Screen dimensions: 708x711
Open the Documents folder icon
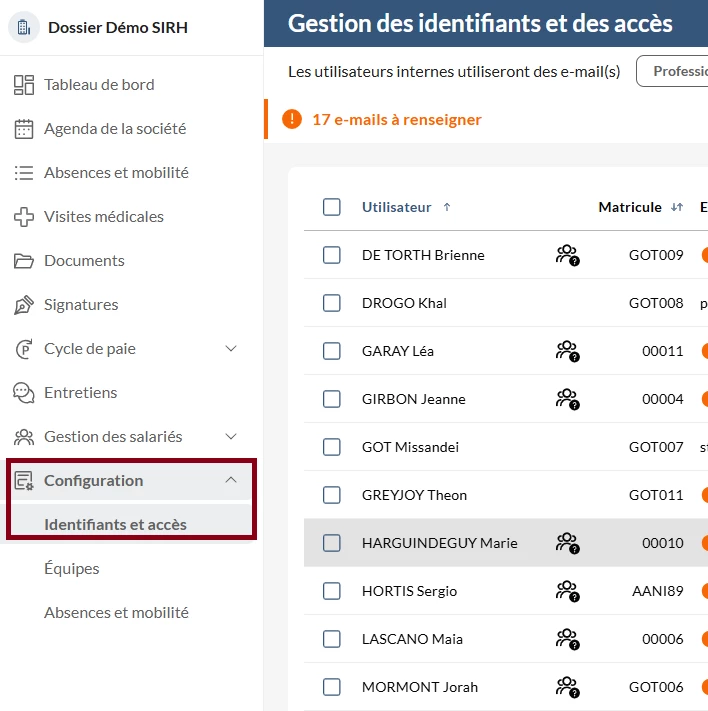pos(24,261)
